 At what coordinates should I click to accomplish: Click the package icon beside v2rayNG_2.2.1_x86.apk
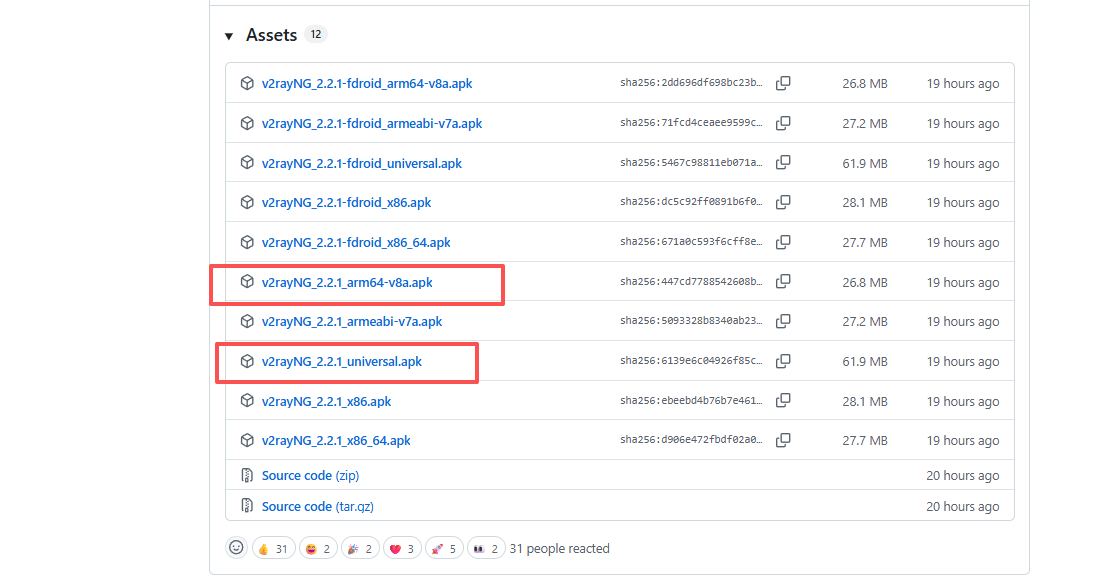(247, 401)
